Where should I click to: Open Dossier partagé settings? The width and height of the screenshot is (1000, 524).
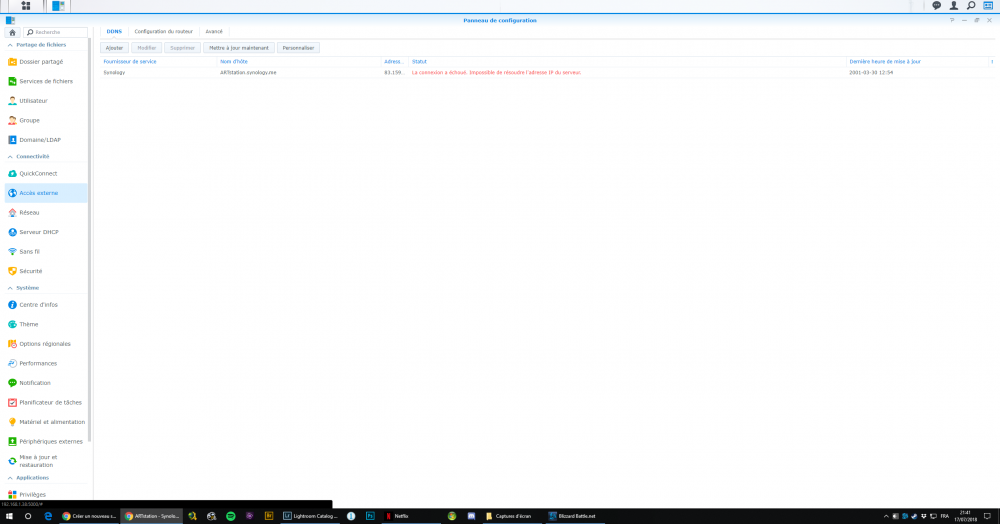[x=46, y=62]
